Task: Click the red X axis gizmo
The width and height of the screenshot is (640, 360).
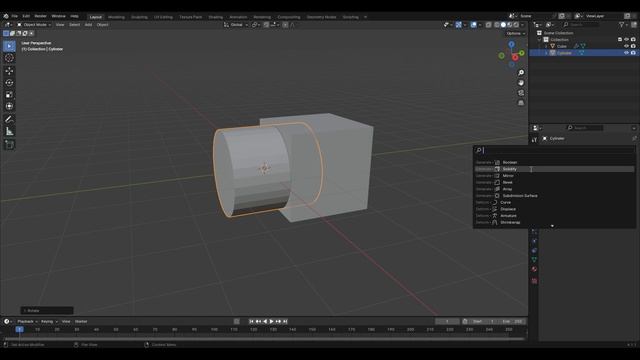Action: (515, 58)
